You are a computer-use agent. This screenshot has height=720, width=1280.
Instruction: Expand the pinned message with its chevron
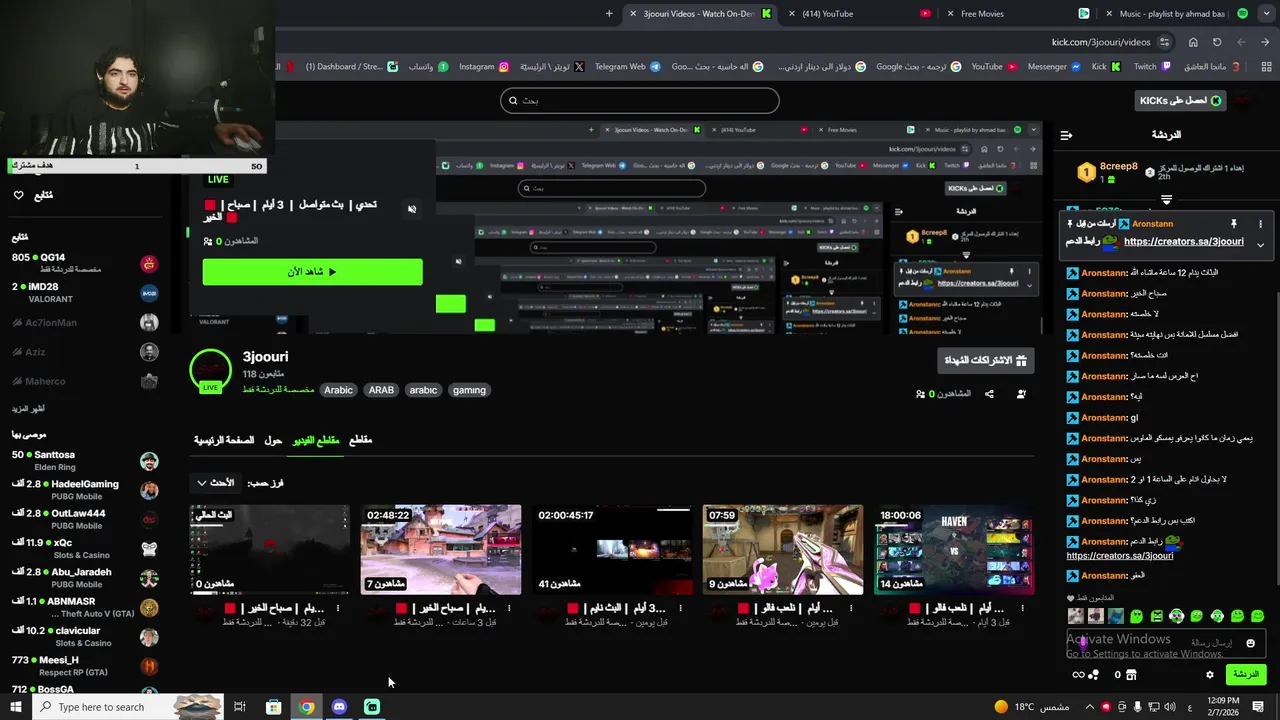1260,244
